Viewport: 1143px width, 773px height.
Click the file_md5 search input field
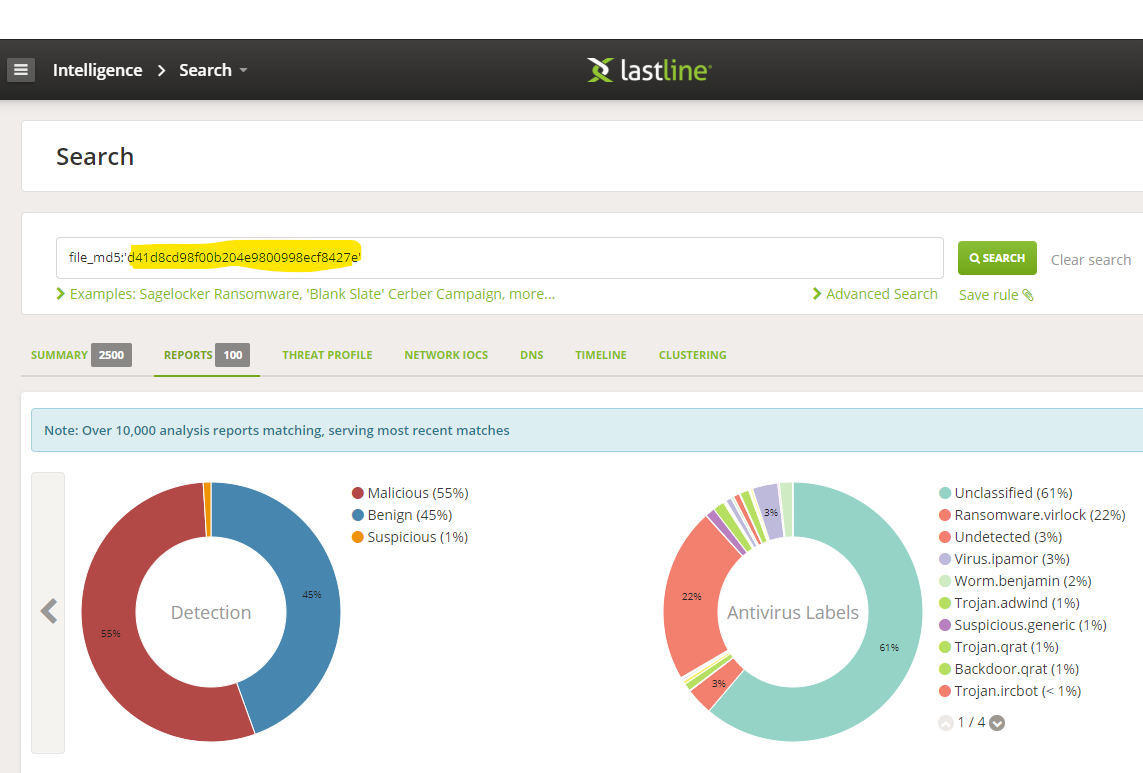click(499, 257)
